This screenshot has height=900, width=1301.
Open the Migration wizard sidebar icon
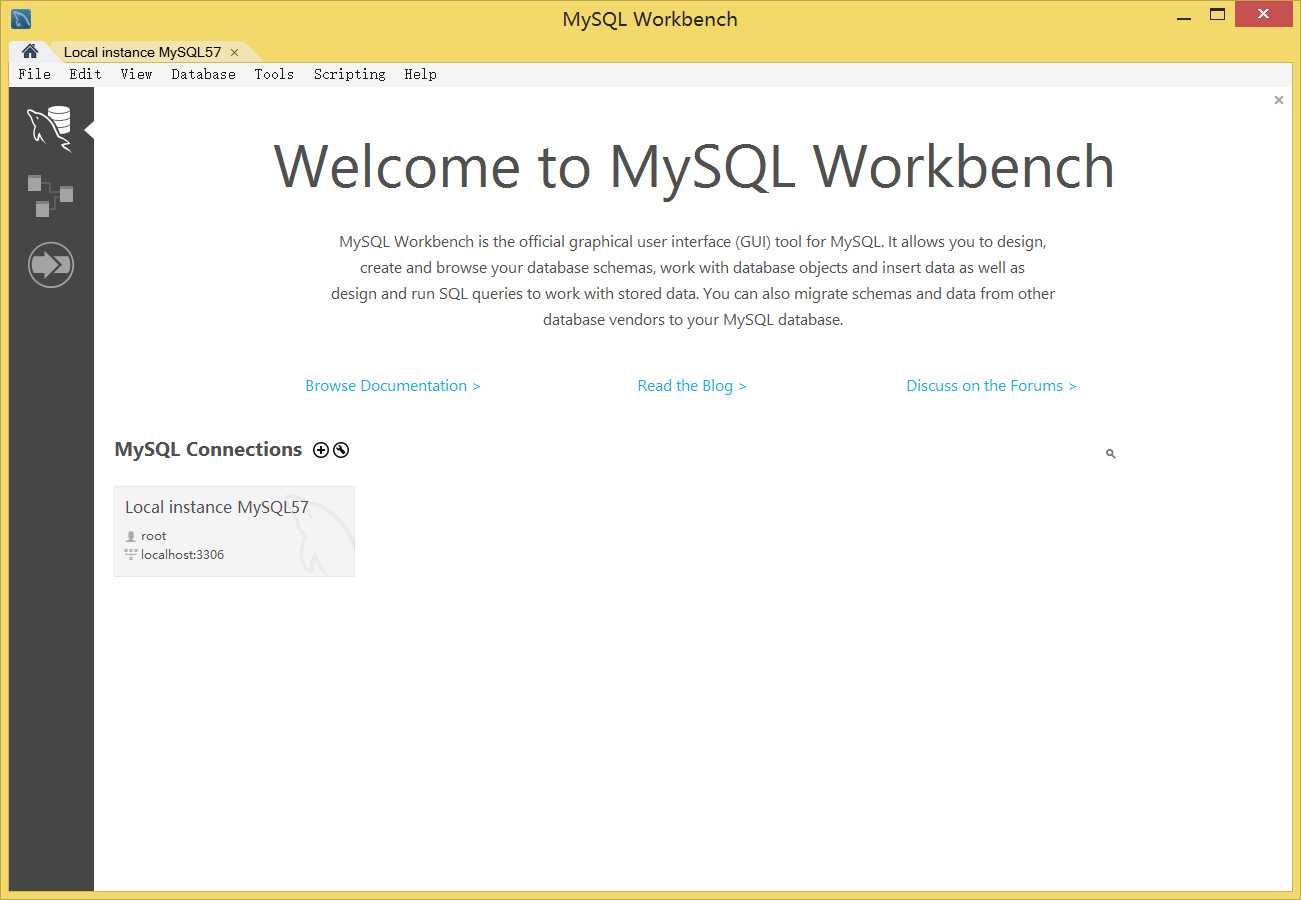(51, 265)
